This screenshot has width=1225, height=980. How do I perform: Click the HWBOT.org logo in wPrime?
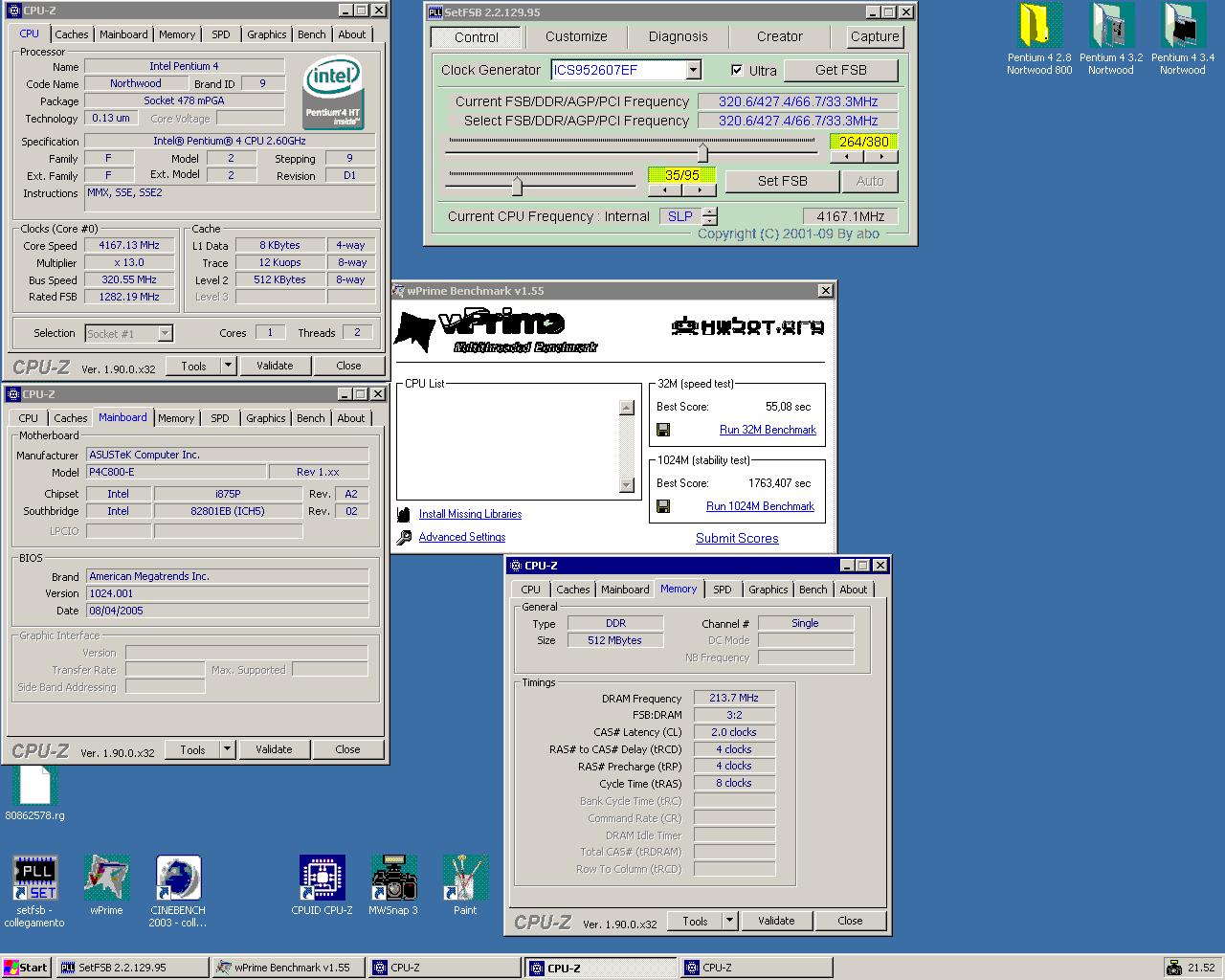click(x=747, y=327)
